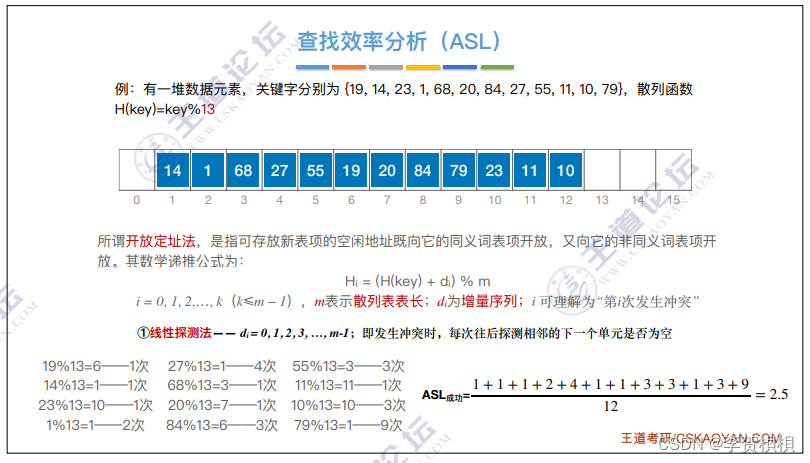Image resolution: width=810 pixels, height=463 pixels.
Task: Click the orange bar under the title
Action: tap(349, 67)
